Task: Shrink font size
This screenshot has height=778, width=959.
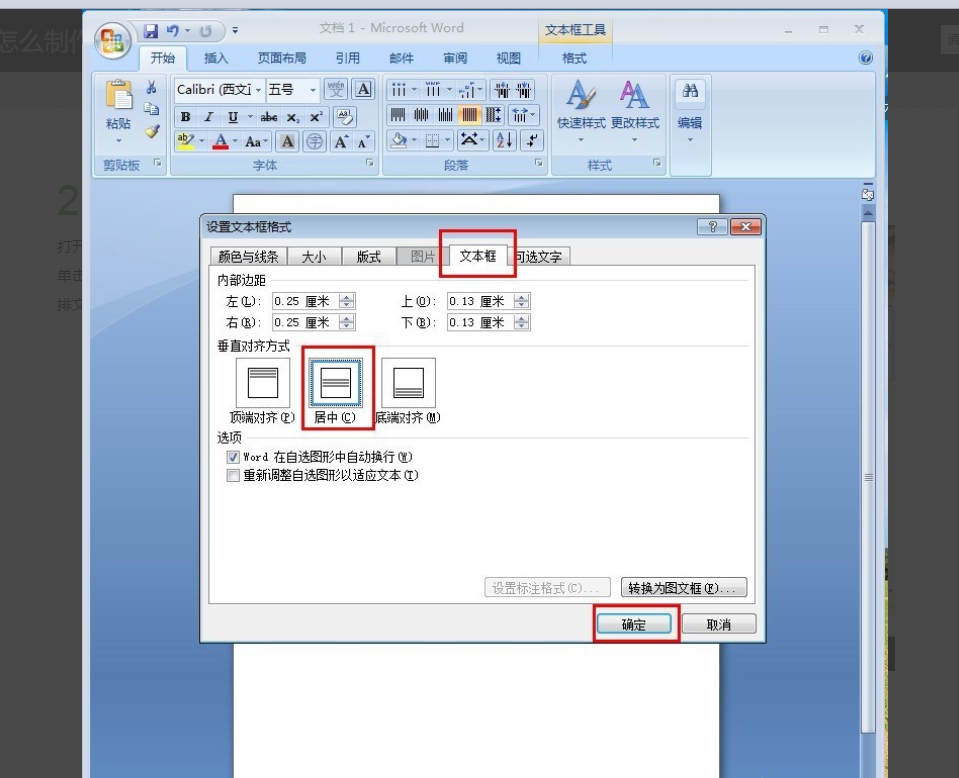Action: tap(364, 142)
